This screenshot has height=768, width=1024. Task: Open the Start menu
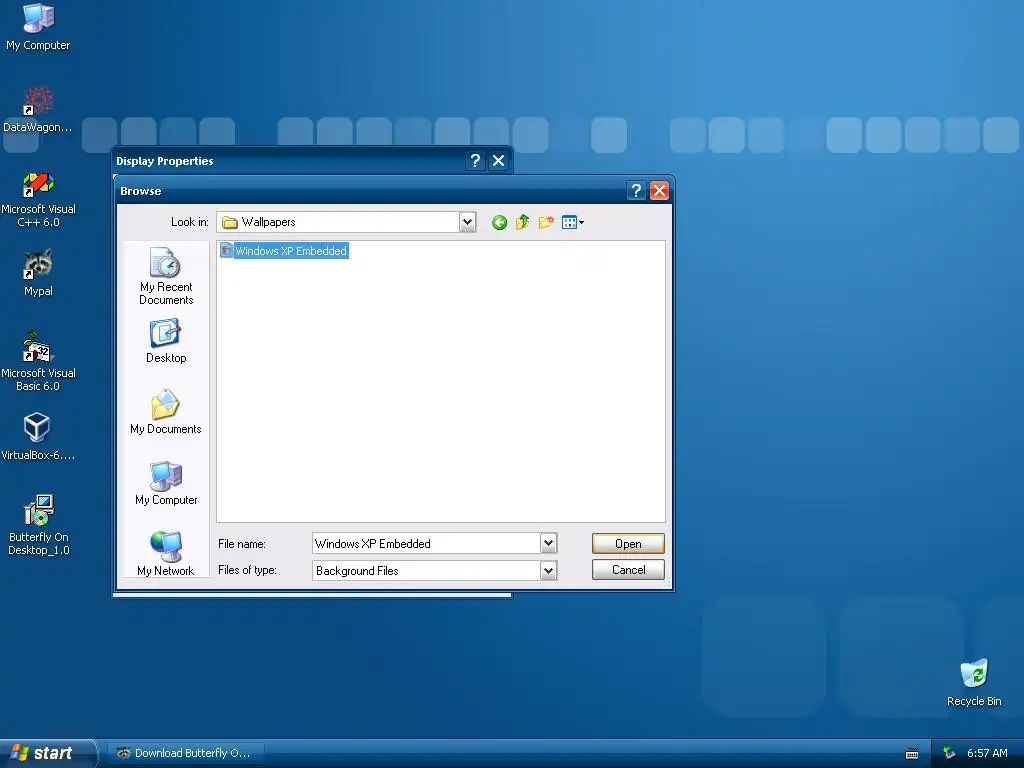tap(48, 753)
